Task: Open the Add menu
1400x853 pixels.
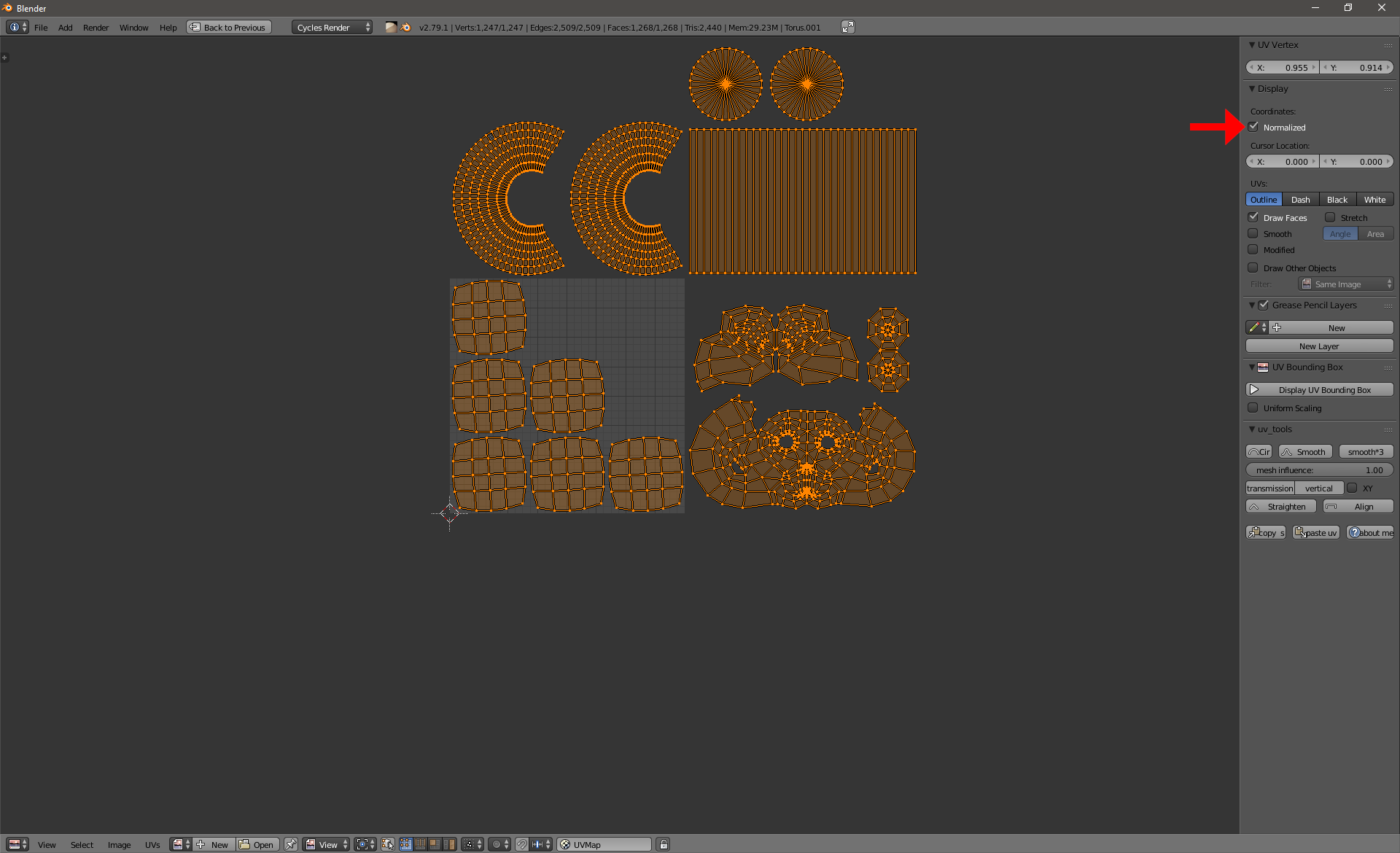Action: [x=66, y=28]
